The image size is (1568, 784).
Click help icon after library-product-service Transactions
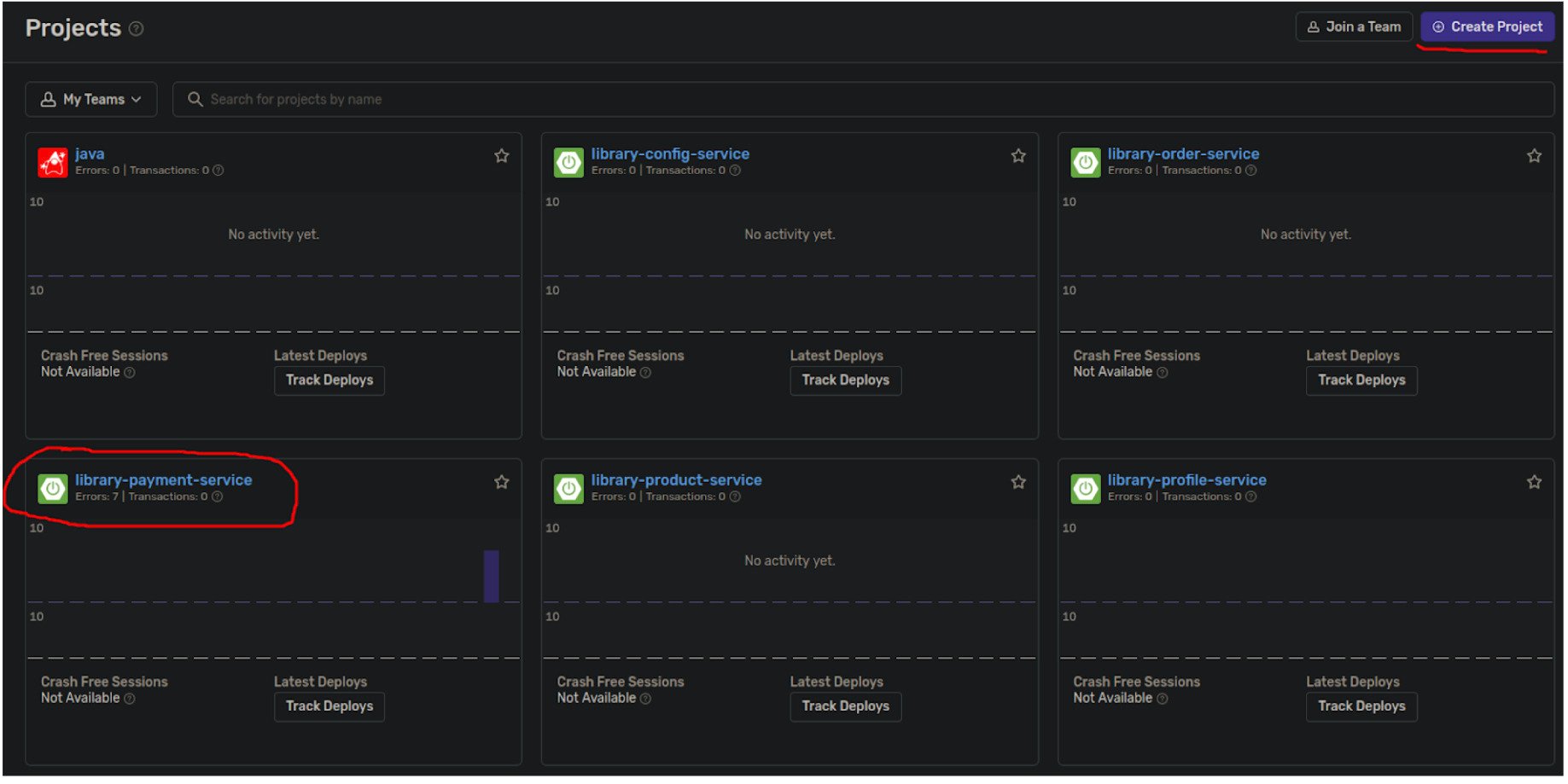[x=735, y=497]
